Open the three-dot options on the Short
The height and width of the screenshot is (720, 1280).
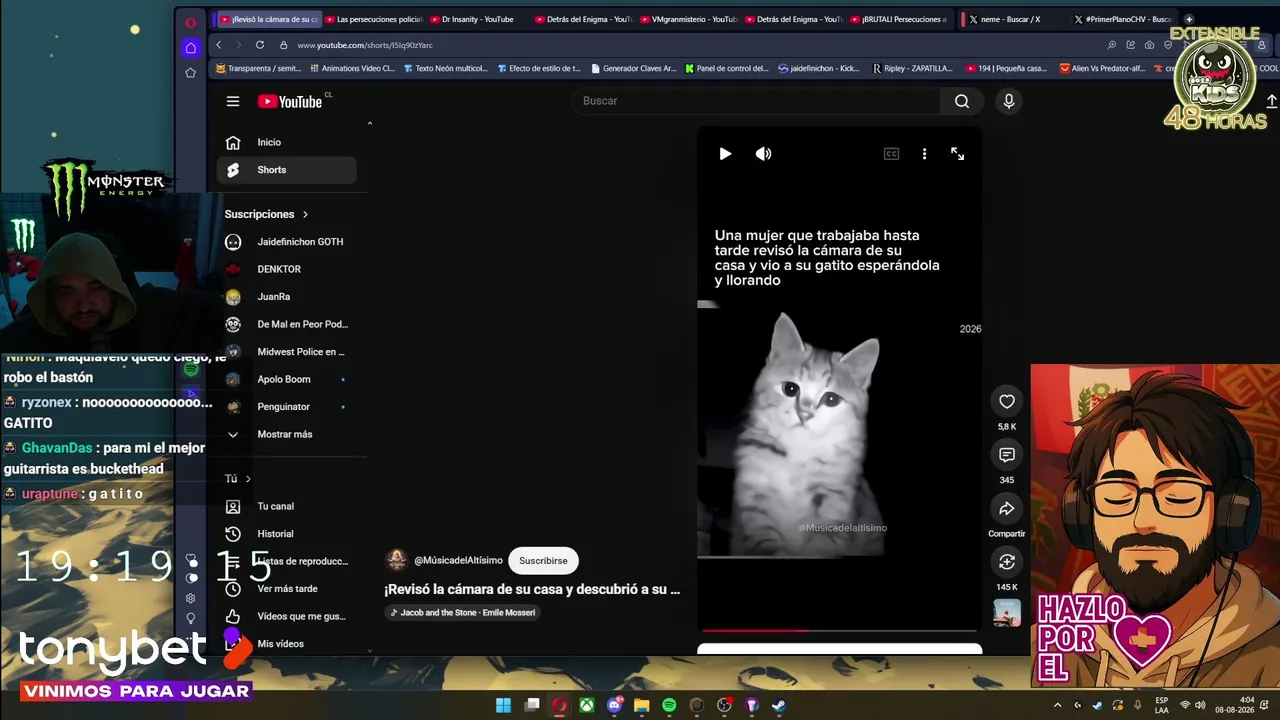pos(924,154)
